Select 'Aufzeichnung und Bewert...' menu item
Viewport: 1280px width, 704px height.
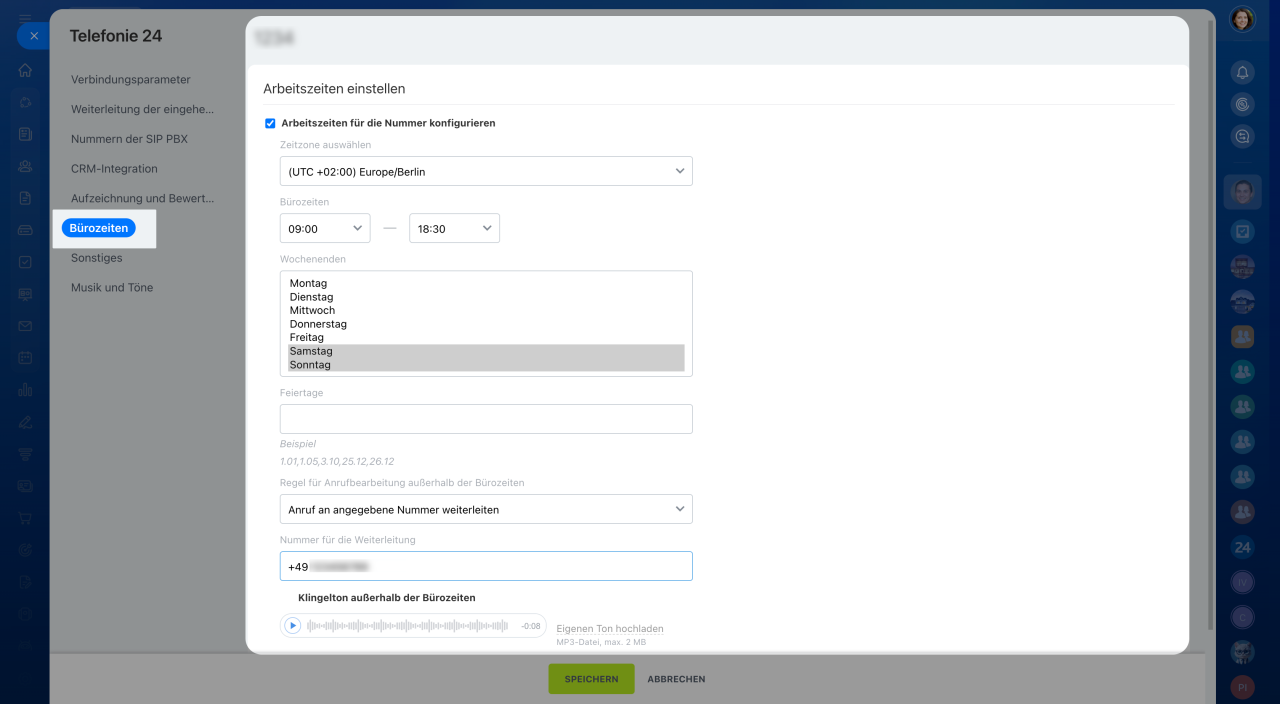coord(142,198)
